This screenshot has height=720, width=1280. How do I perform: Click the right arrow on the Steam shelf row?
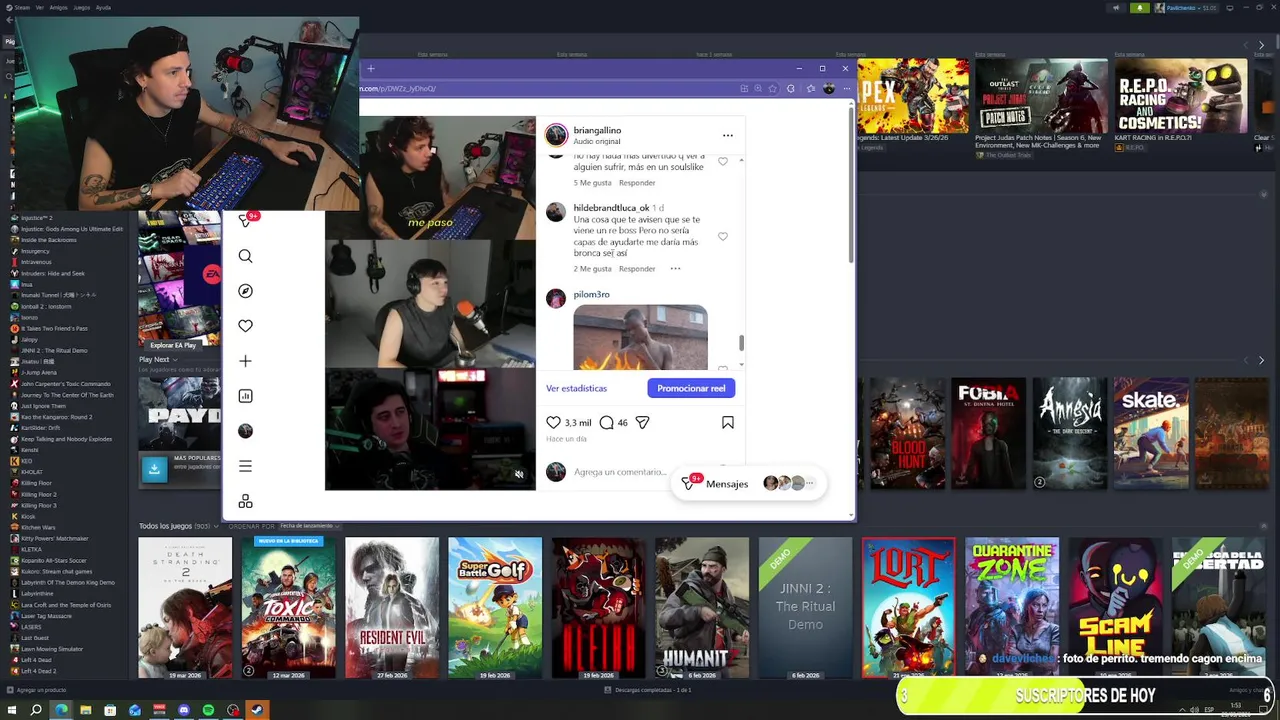(1261, 360)
